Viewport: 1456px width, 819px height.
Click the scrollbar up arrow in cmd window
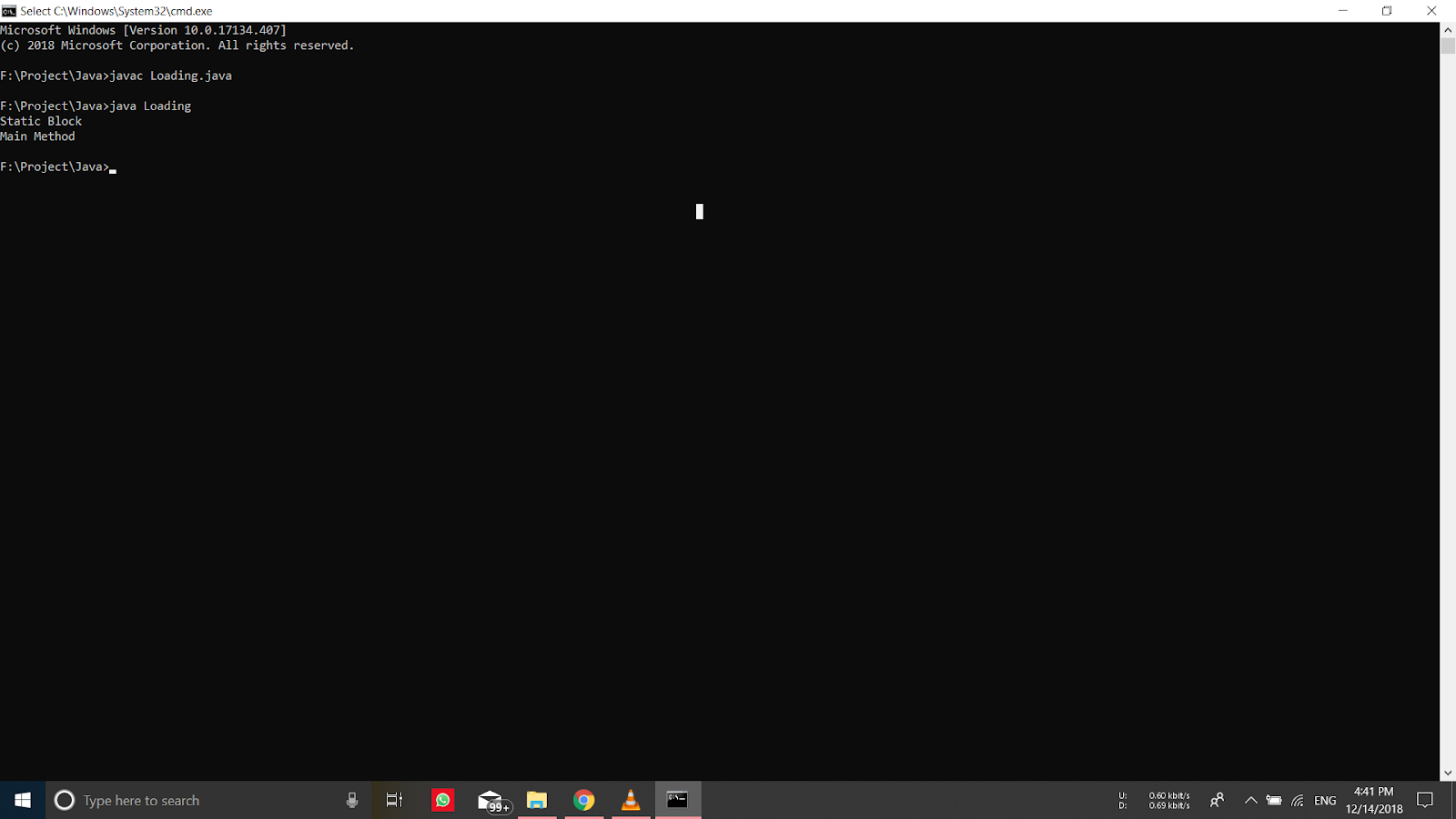click(1448, 30)
